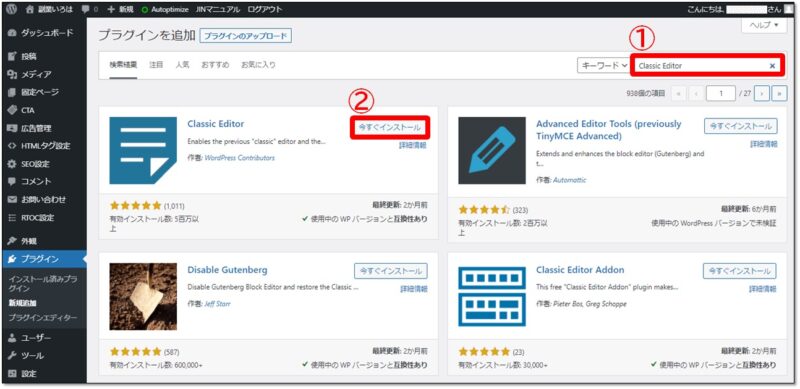
Task: Go to first page of results
Action: (x=679, y=93)
